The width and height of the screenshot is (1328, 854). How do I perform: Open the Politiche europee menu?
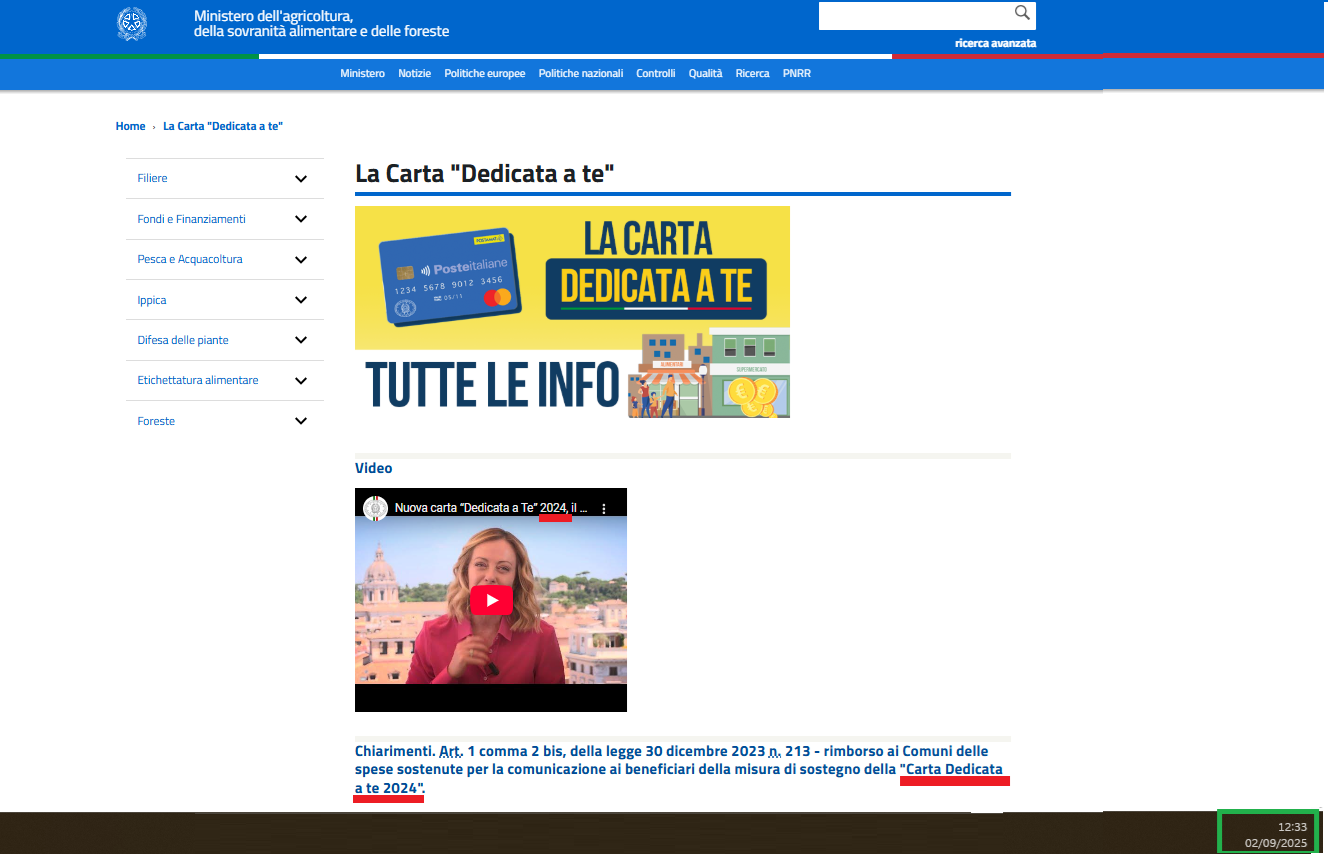tap(485, 73)
